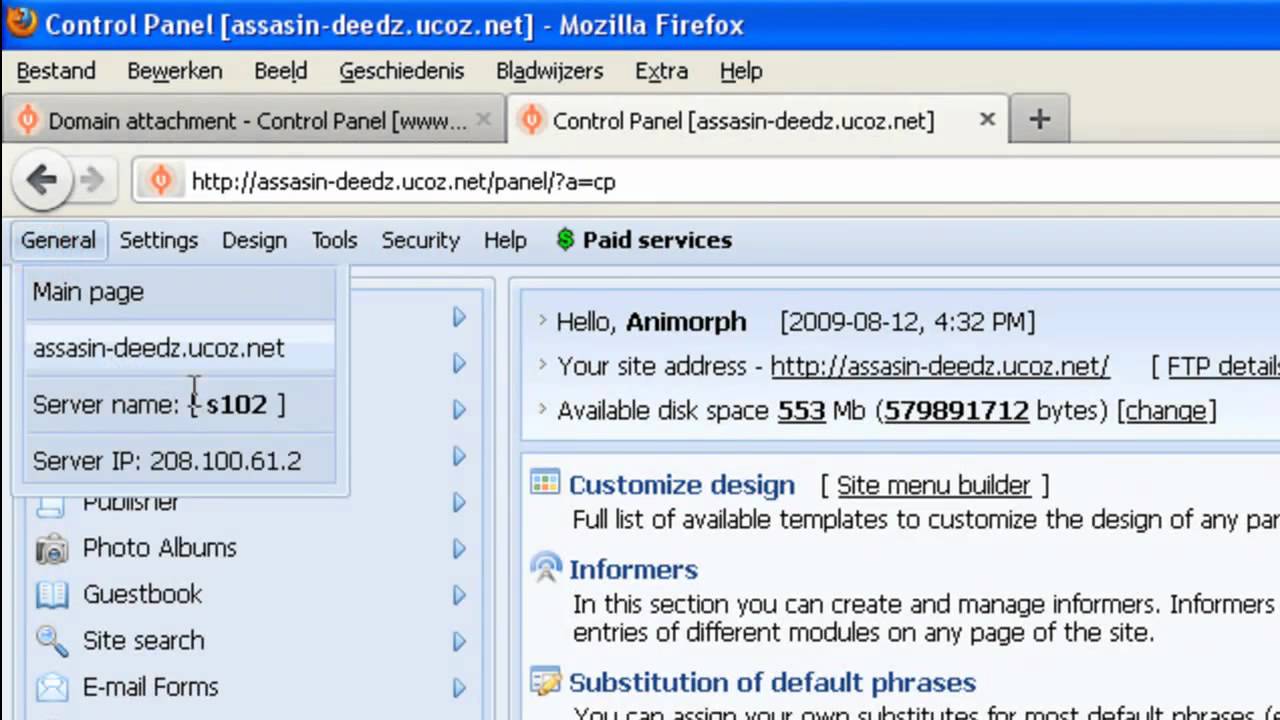Open the E-mail Forms module
The image size is (1280, 720).
pos(150,688)
